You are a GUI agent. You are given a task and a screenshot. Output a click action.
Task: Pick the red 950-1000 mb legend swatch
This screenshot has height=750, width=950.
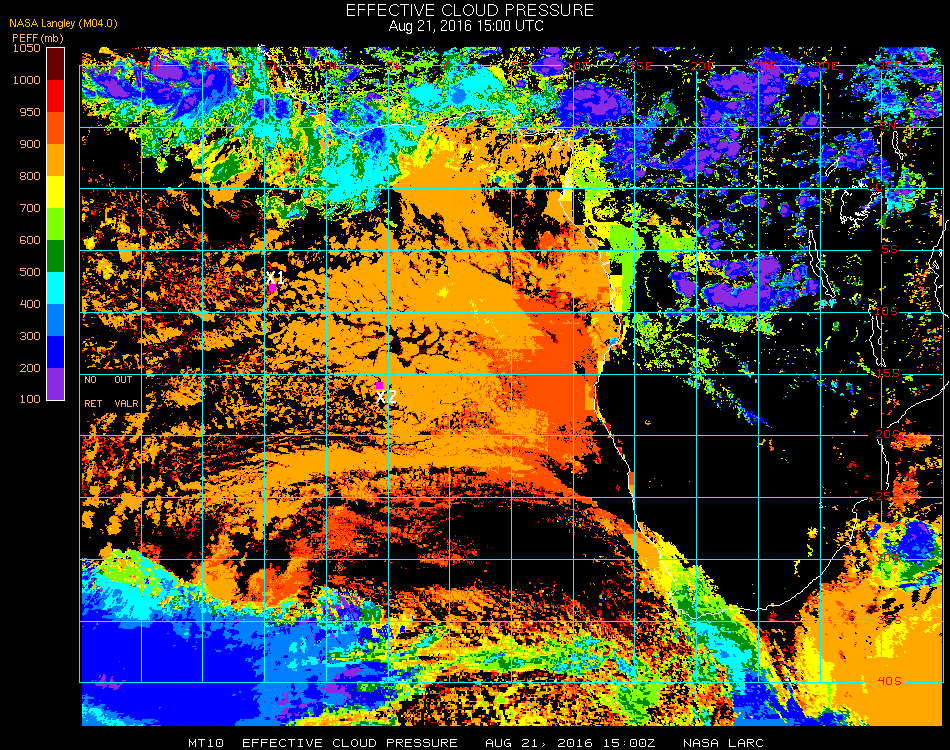pyautogui.click(x=55, y=96)
